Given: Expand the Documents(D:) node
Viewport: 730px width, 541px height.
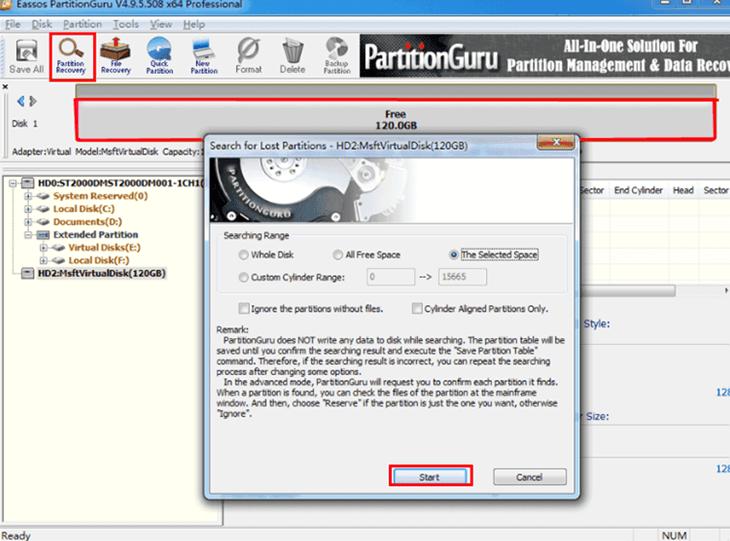Looking at the screenshot, I should click(28, 222).
